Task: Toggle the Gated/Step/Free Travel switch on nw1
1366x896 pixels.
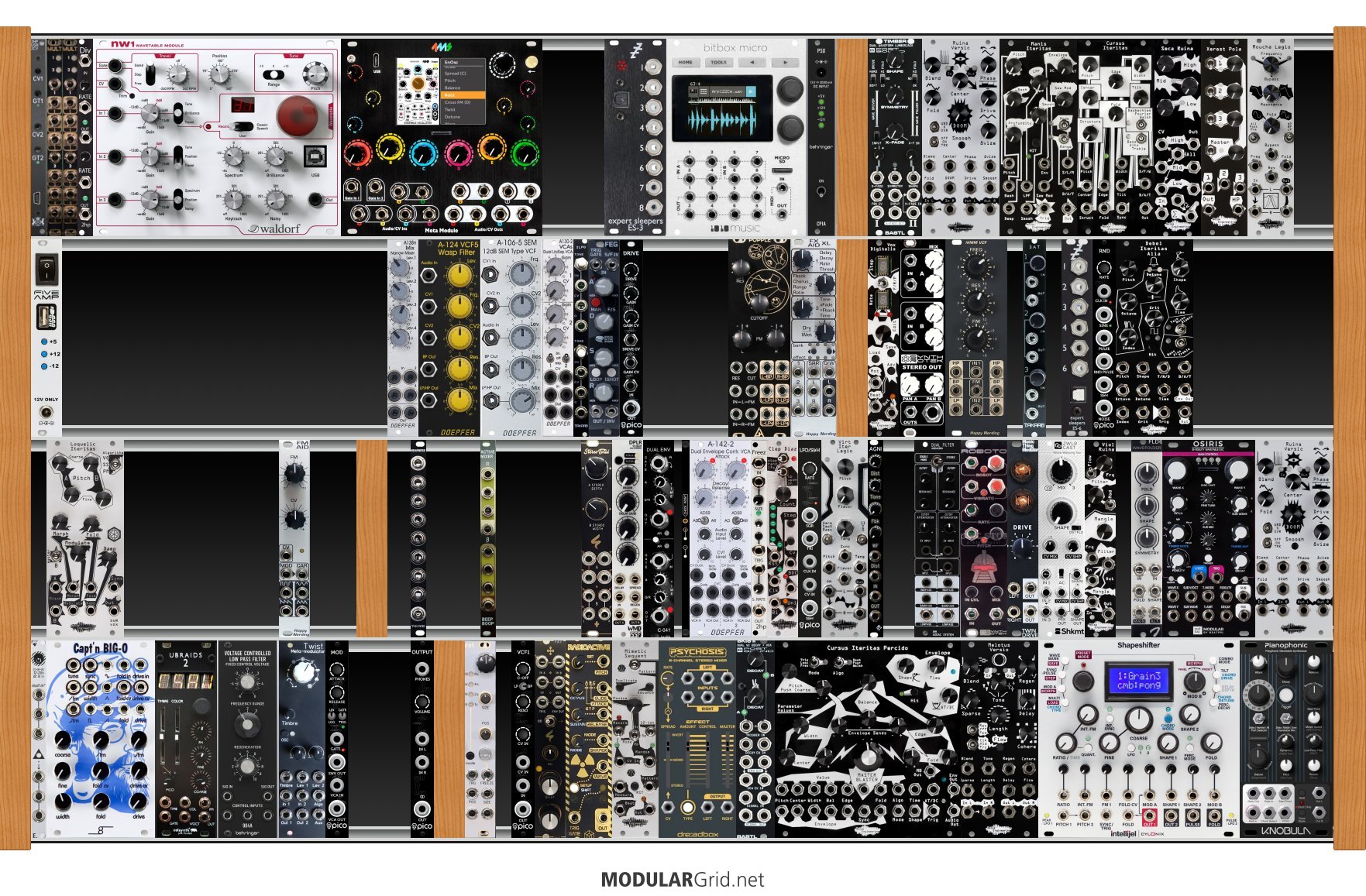Action: pyautogui.click(x=150, y=74)
